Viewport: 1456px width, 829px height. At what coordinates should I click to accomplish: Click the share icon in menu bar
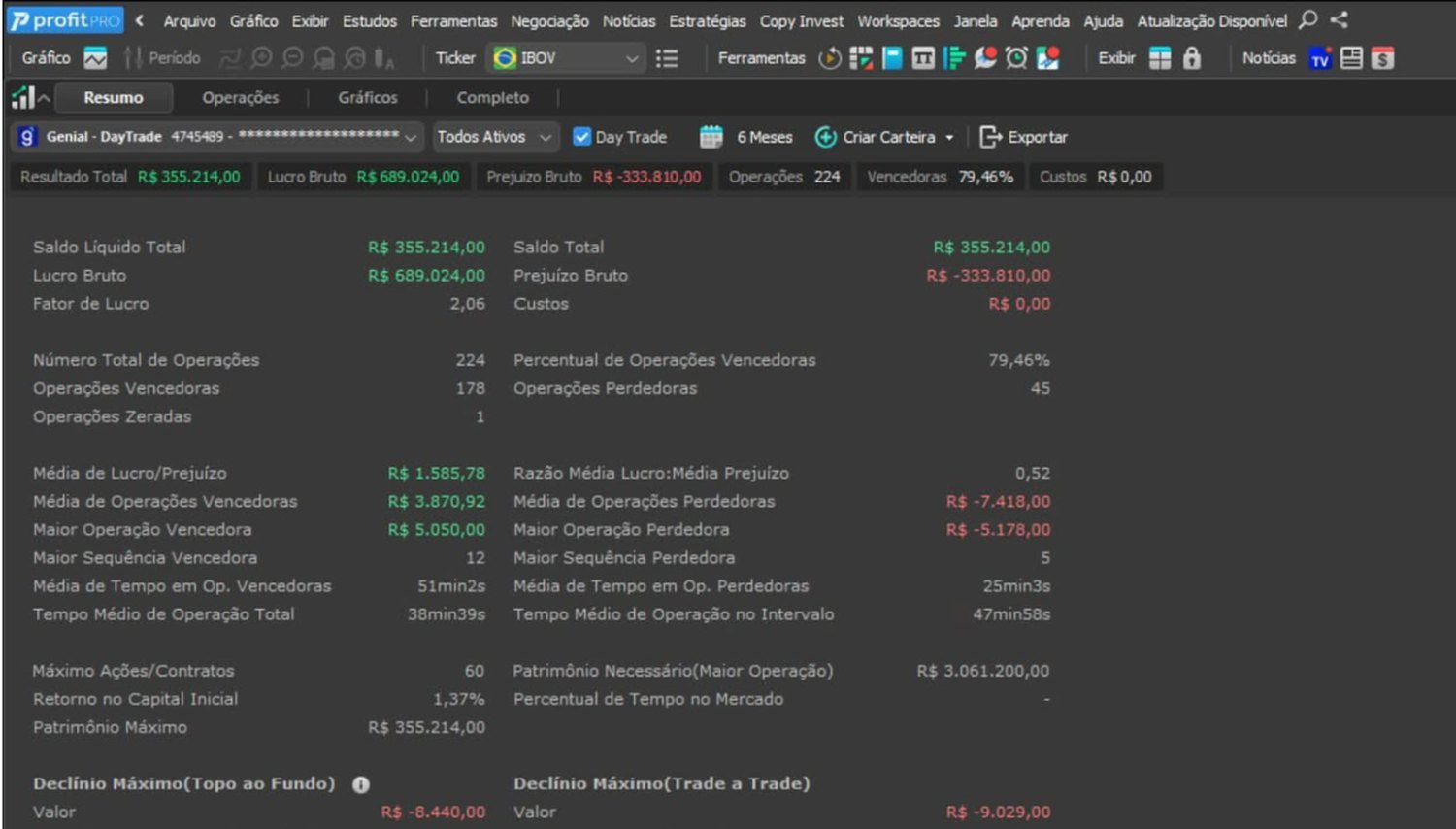(x=1340, y=19)
